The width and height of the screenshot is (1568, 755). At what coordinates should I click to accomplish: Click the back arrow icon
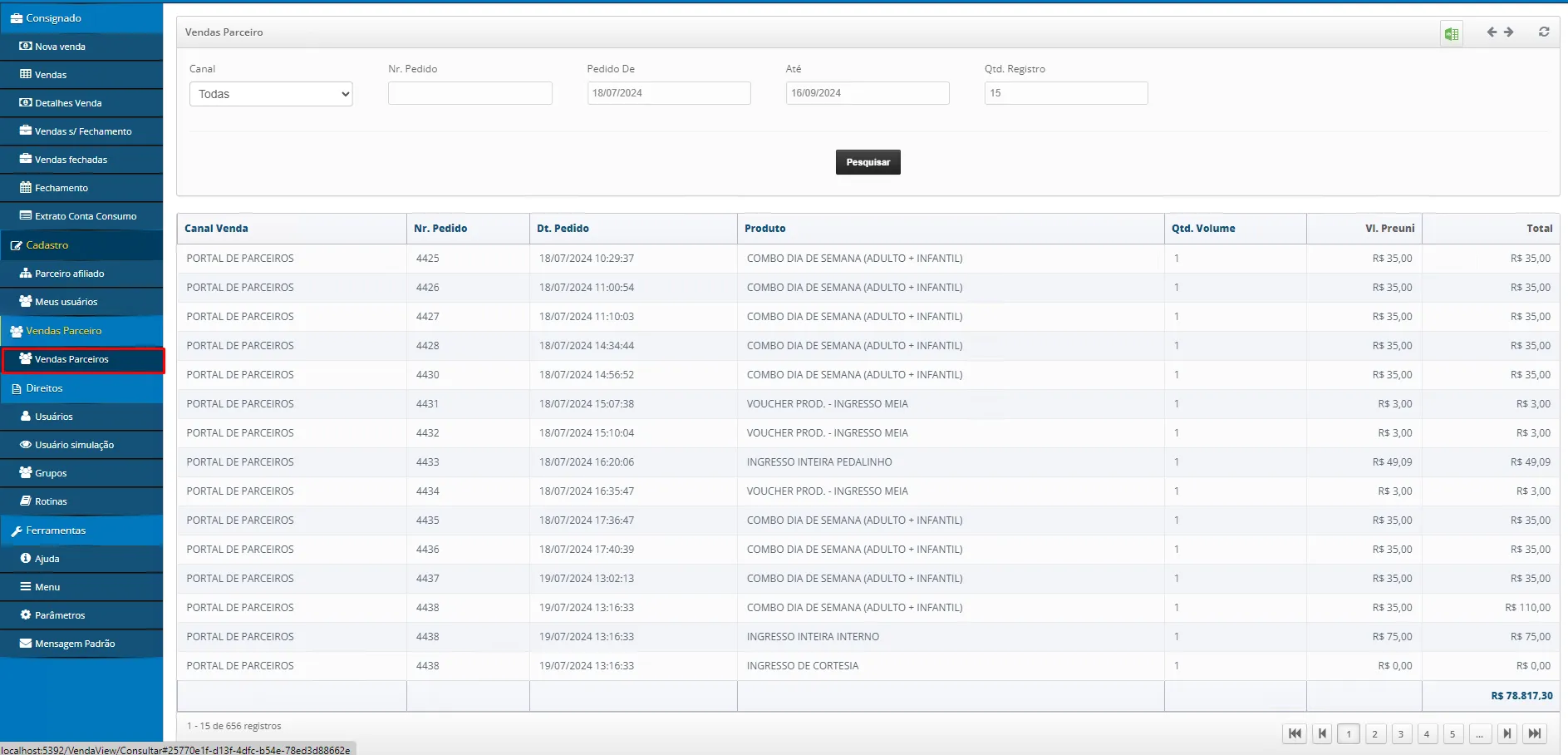tap(1492, 32)
